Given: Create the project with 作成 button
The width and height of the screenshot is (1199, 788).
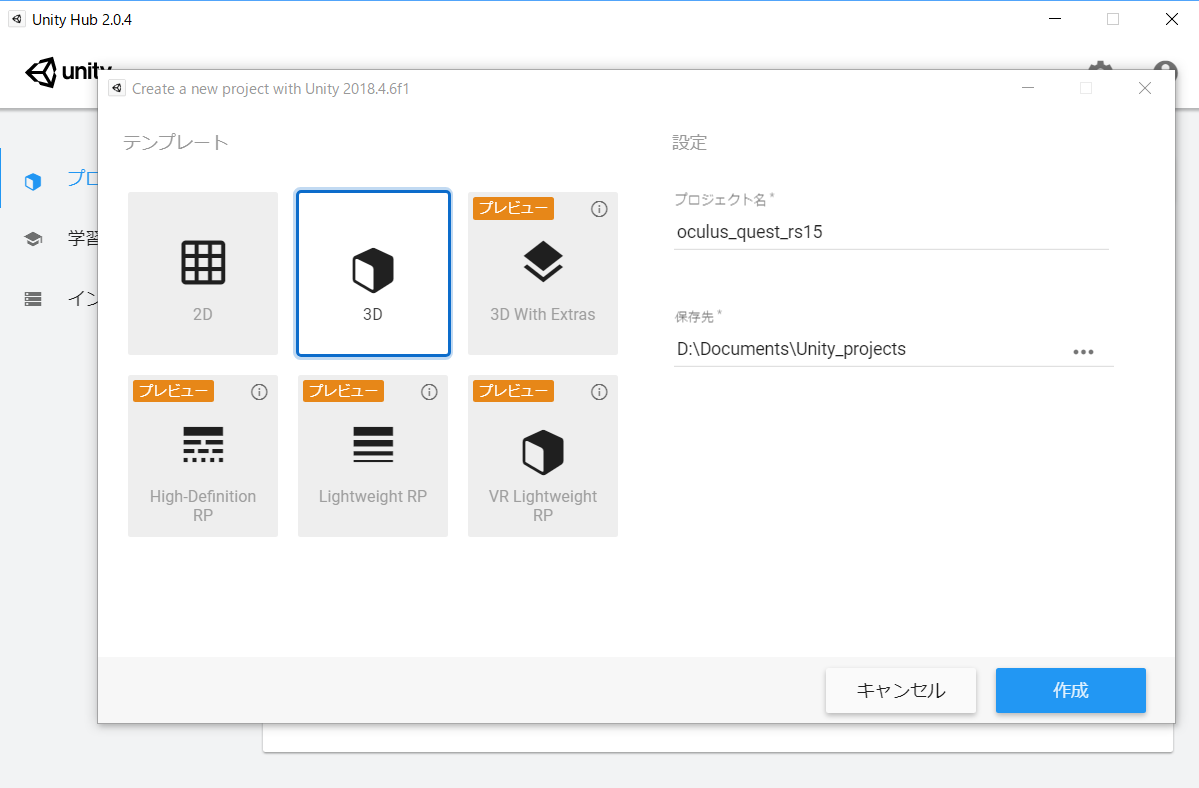Looking at the screenshot, I should tap(1071, 690).
